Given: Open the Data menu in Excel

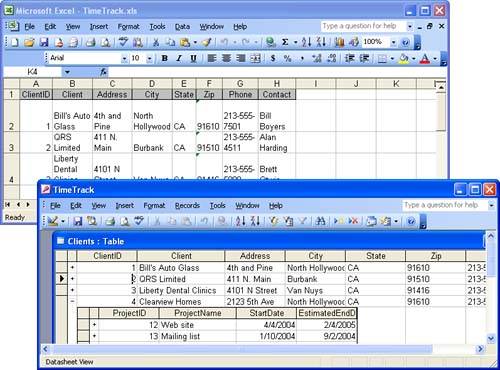Looking at the screenshot, I should 182,27.
